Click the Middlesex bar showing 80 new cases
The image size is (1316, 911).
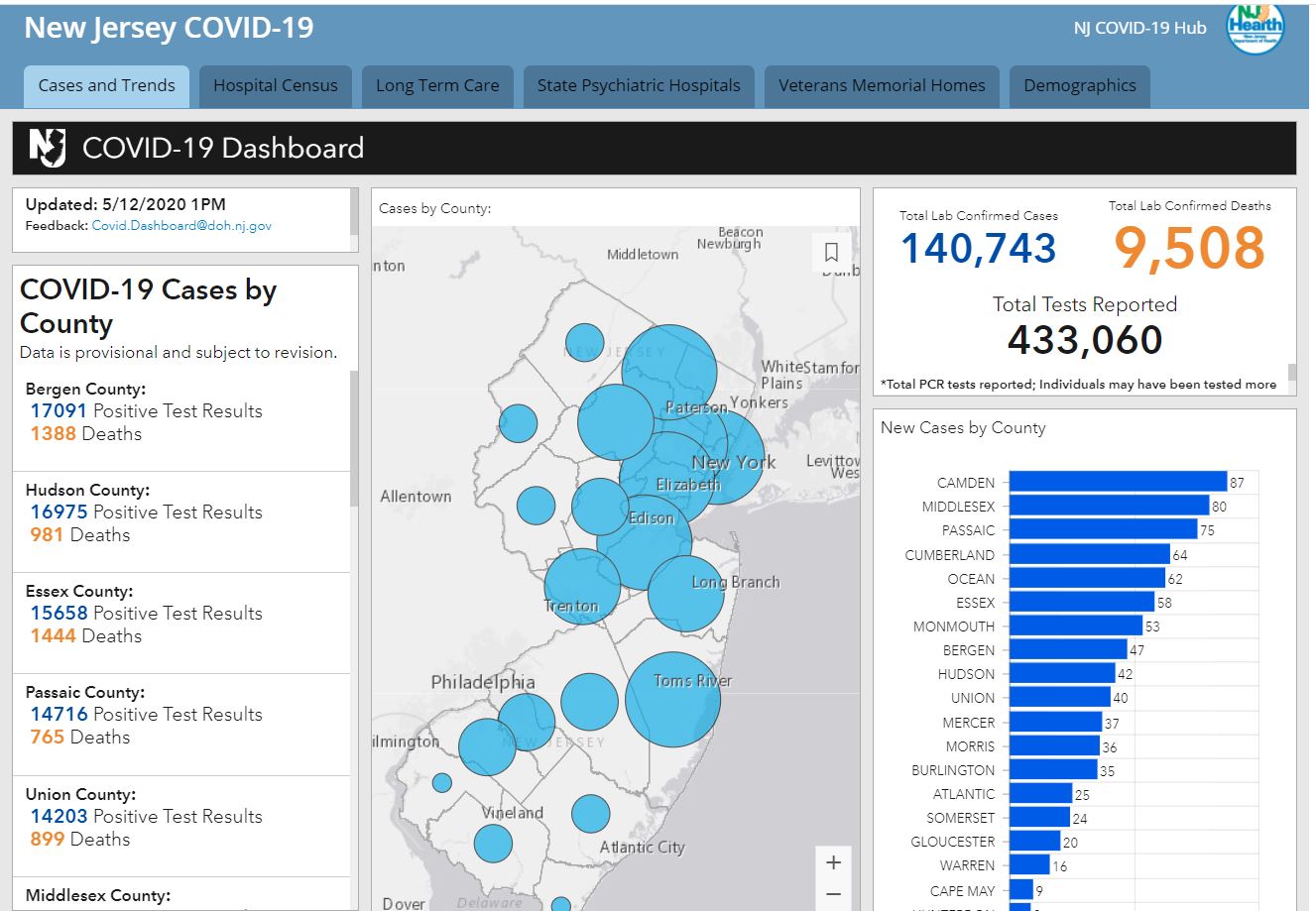tap(1109, 506)
